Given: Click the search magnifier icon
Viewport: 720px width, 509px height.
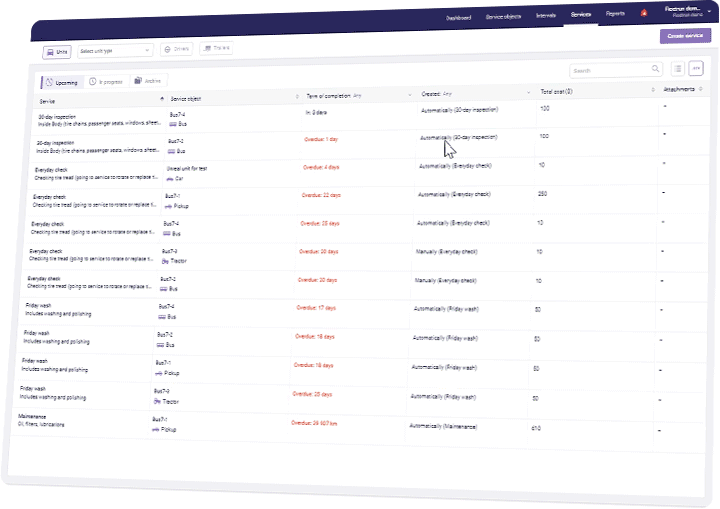Looking at the screenshot, I should coord(656,70).
